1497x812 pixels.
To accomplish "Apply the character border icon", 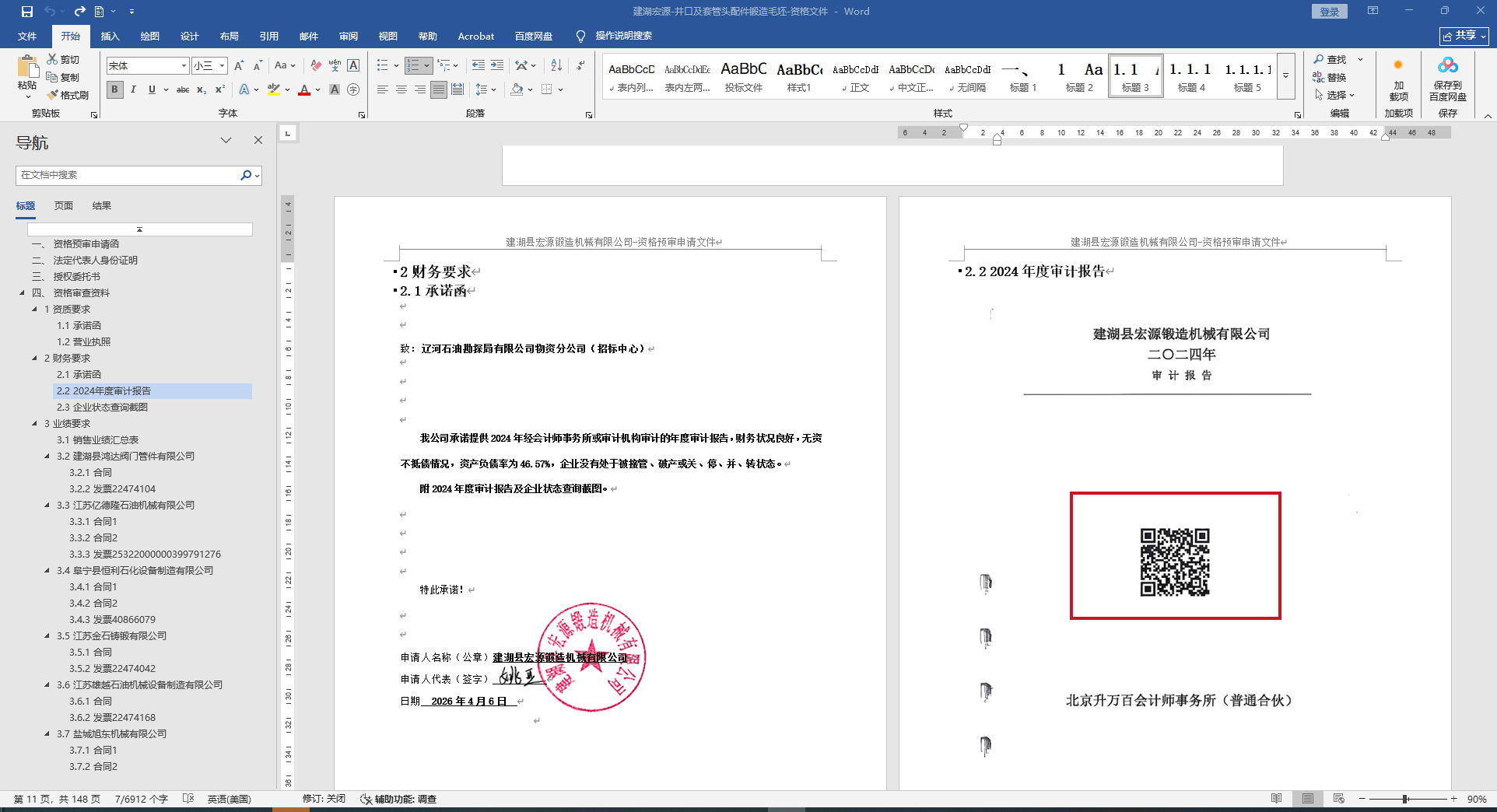I will 353,66.
